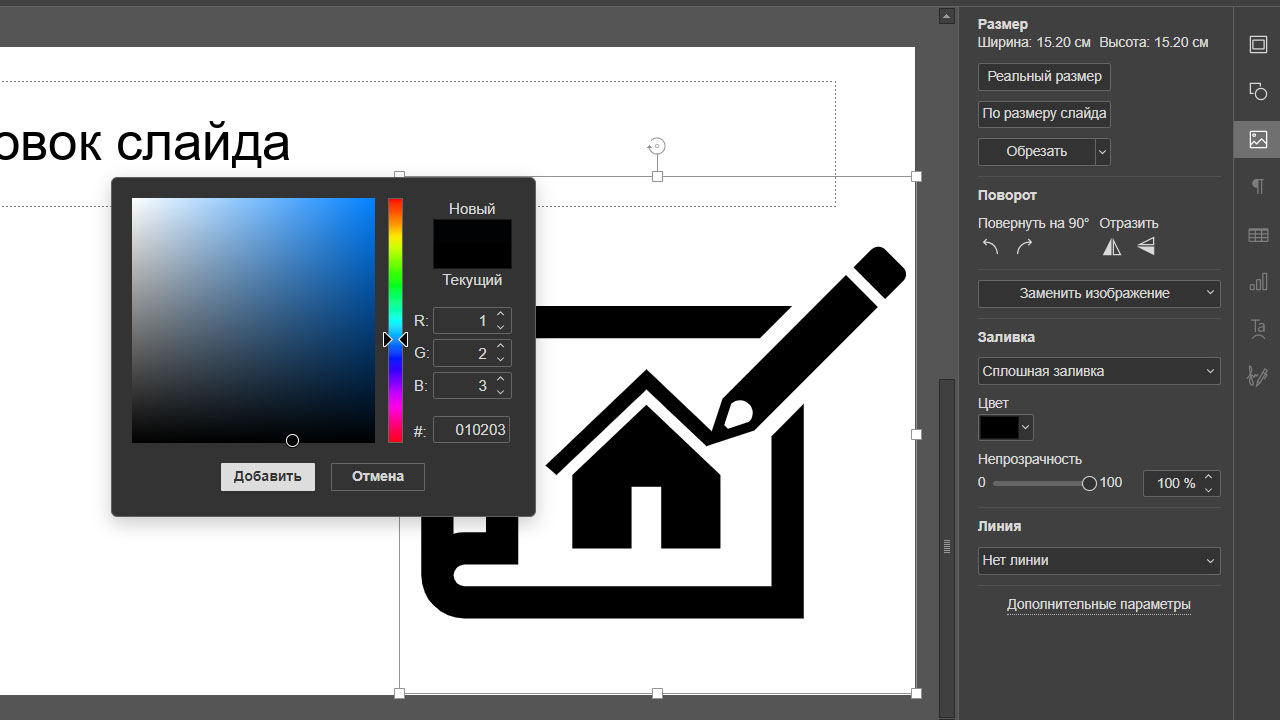Increase R value with up arrow
The width and height of the screenshot is (1280, 720).
pos(501,315)
